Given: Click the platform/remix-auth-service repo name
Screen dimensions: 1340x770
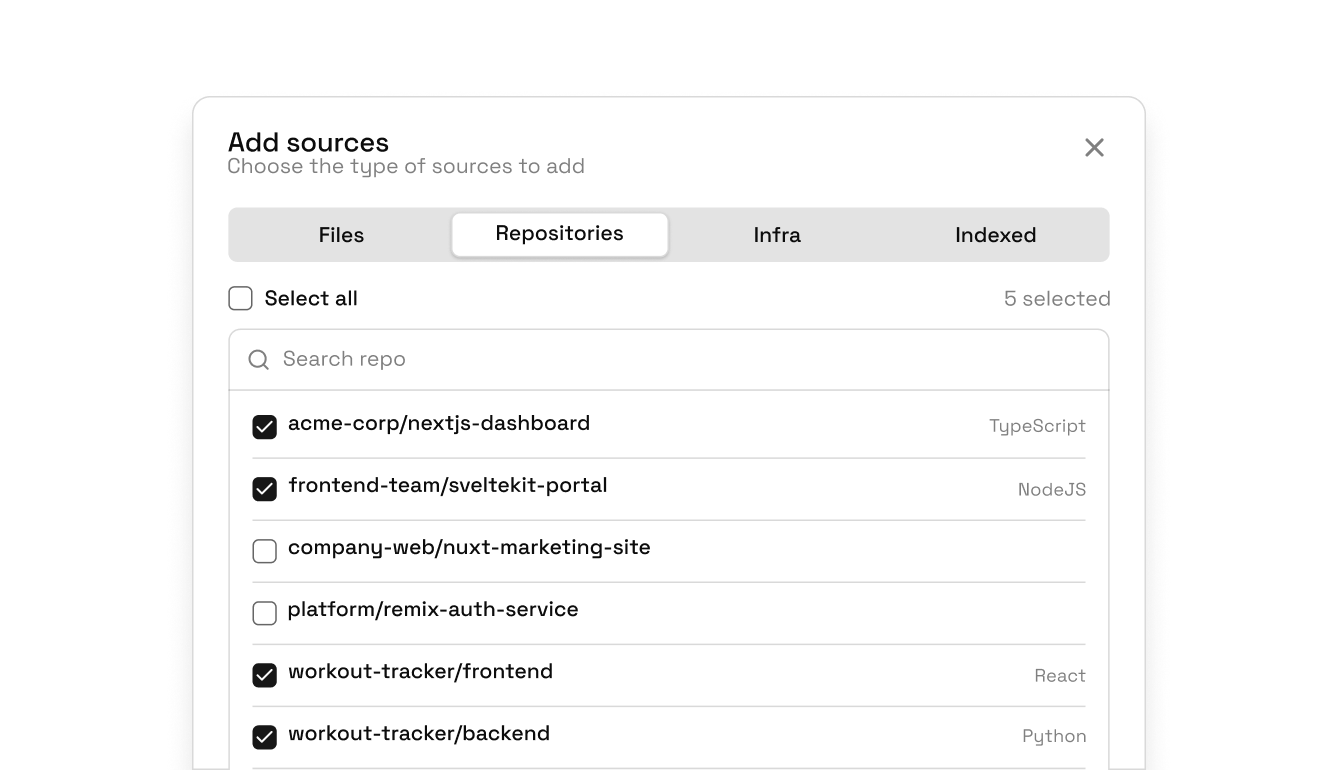Looking at the screenshot, I should 433,609.
